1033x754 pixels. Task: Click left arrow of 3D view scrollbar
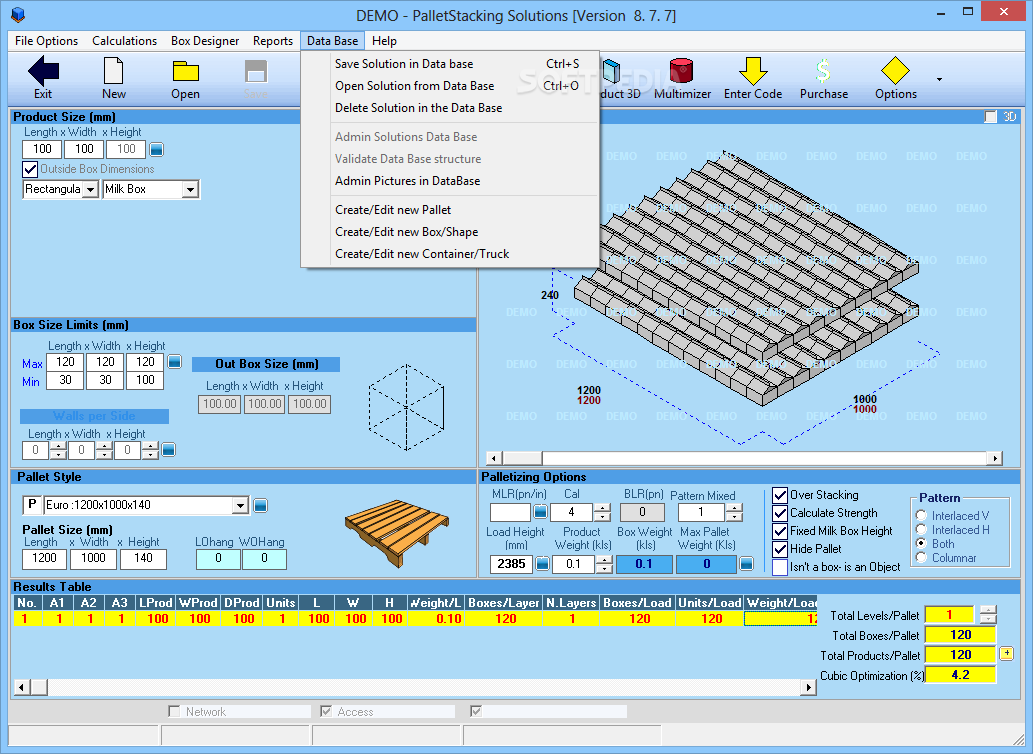493,458
